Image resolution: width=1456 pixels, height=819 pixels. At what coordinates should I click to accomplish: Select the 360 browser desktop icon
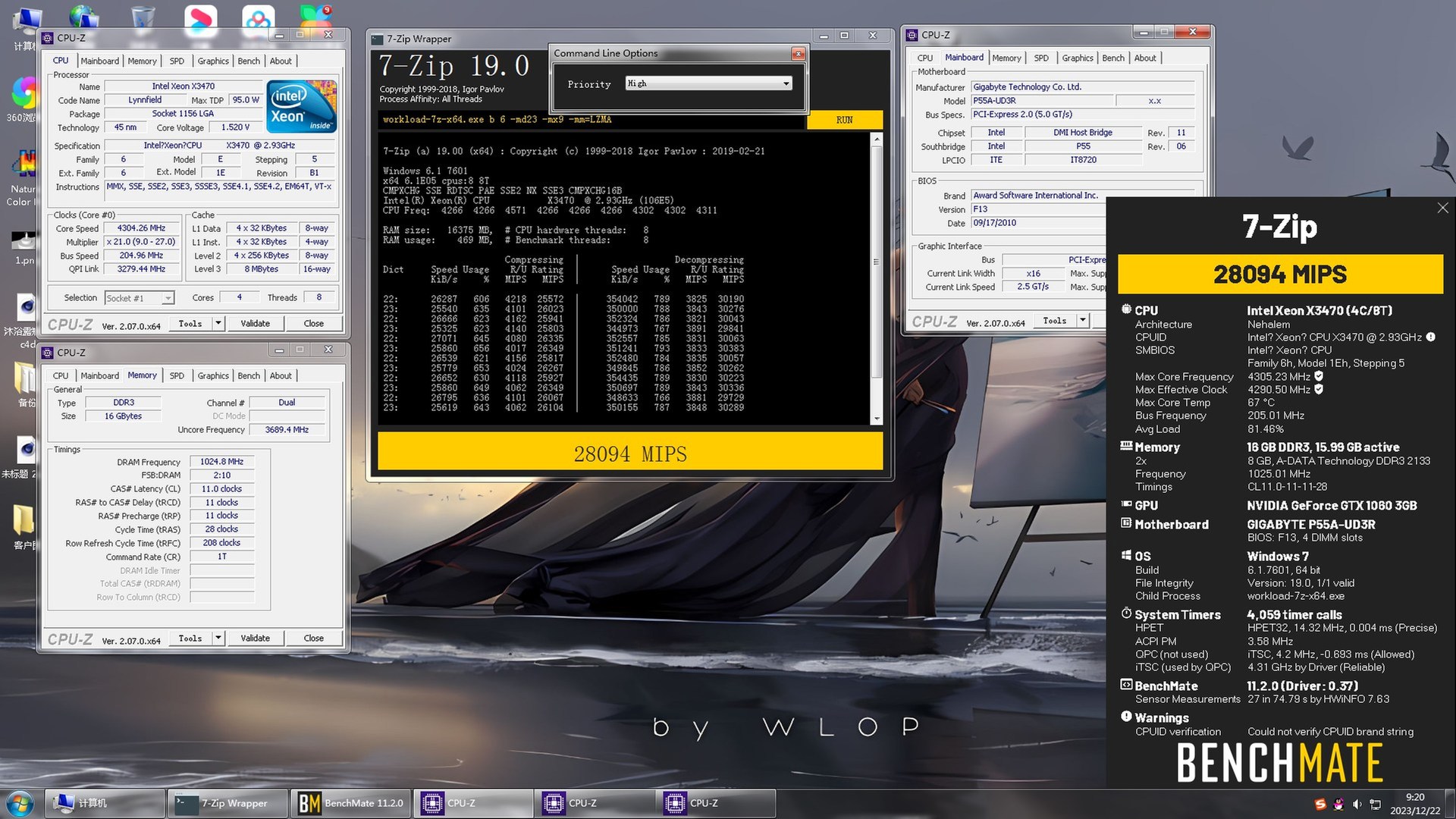tap(23, 97)
